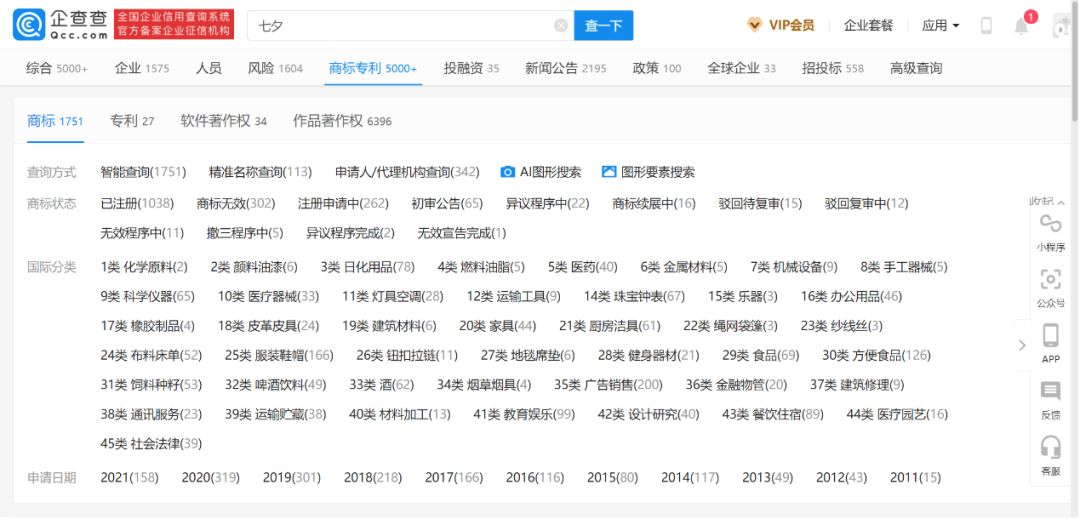Filter by 45类 社会法律(39)

click(151, 444)
